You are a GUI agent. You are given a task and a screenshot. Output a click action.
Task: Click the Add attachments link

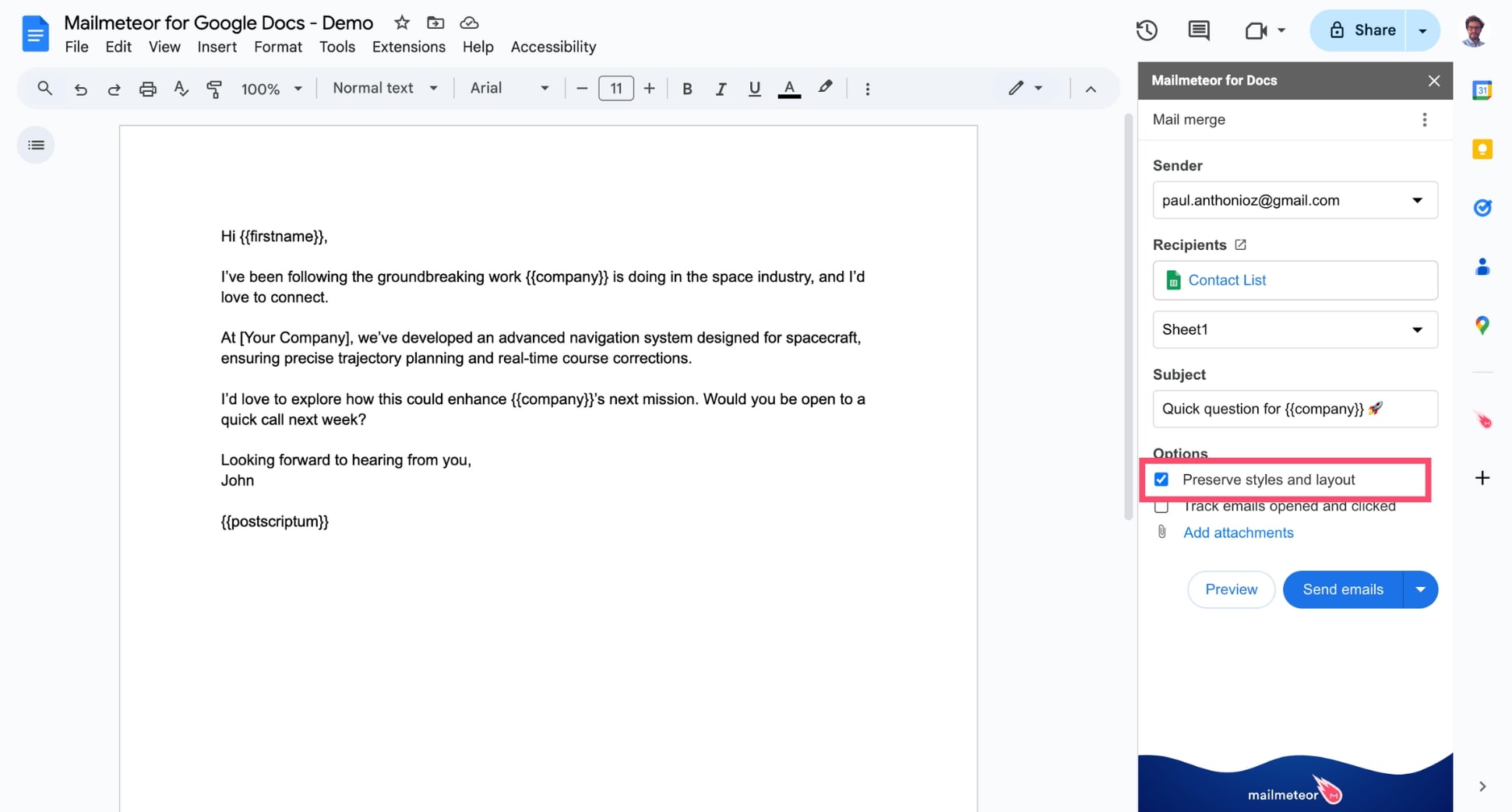coord(1238,533)
